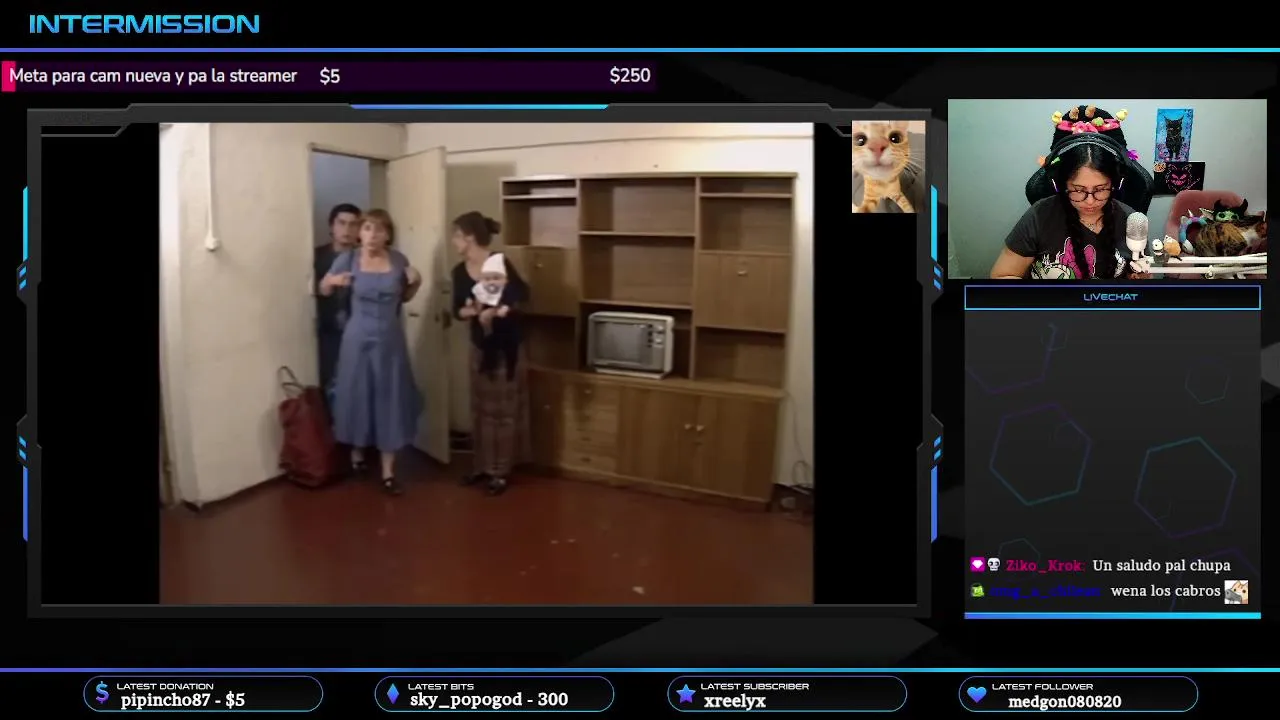This screenshot has width=1280, height=720.
Task: Click the skull badge beside Ziko_Krok
Action: (x=993, y=565)
